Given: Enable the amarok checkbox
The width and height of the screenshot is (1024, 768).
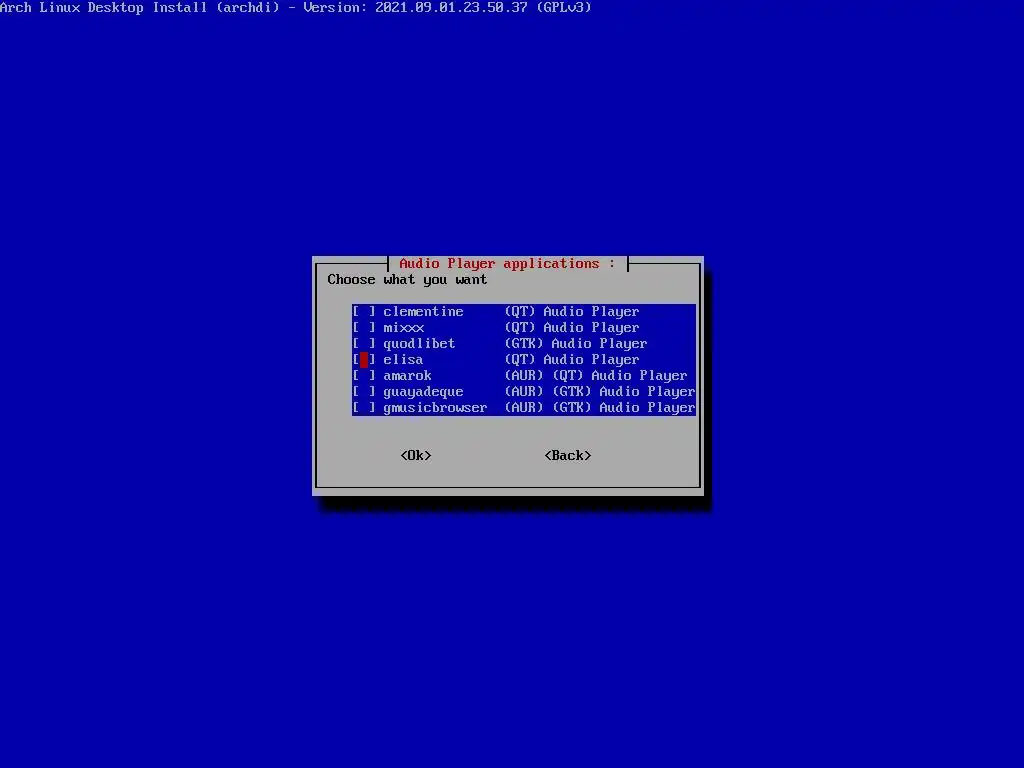Looking at the screenshot, I should coord(364,376).
